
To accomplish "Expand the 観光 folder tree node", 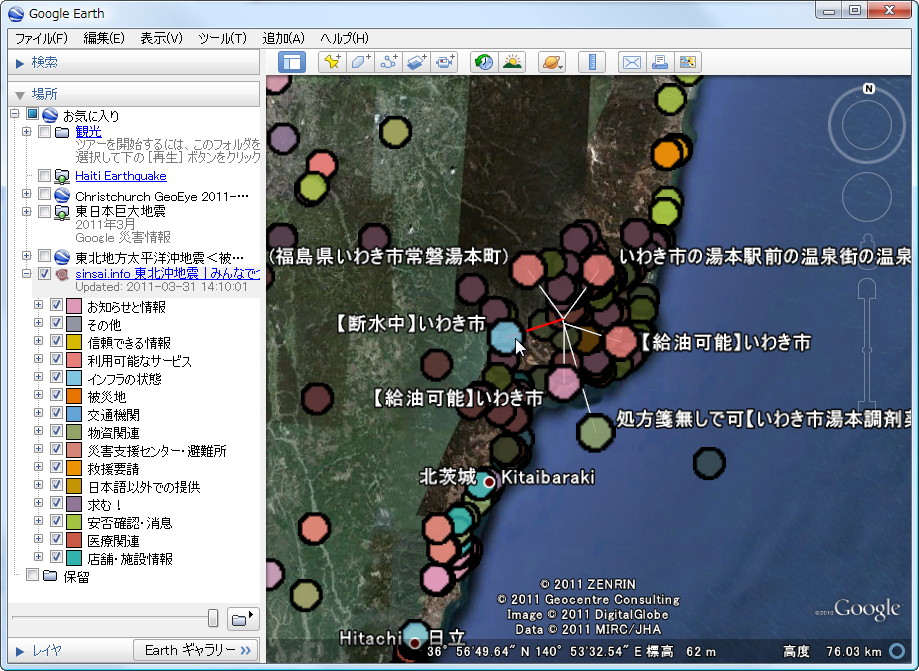I will click(x=27, y=132).
